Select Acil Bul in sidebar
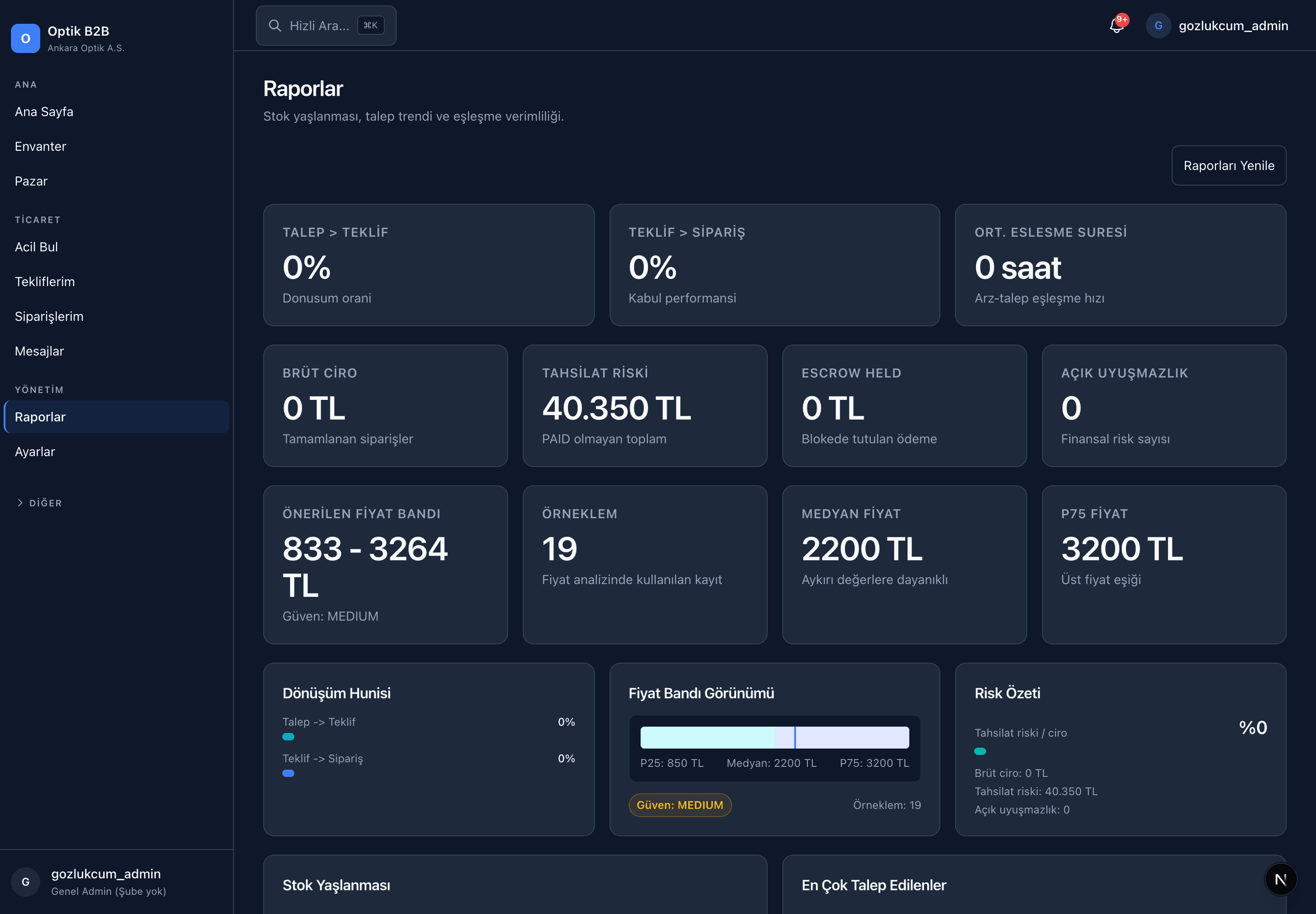Image resolution: width=1316 pixels, height=914 pixels. pyautogui.click(x=116, y=247)
